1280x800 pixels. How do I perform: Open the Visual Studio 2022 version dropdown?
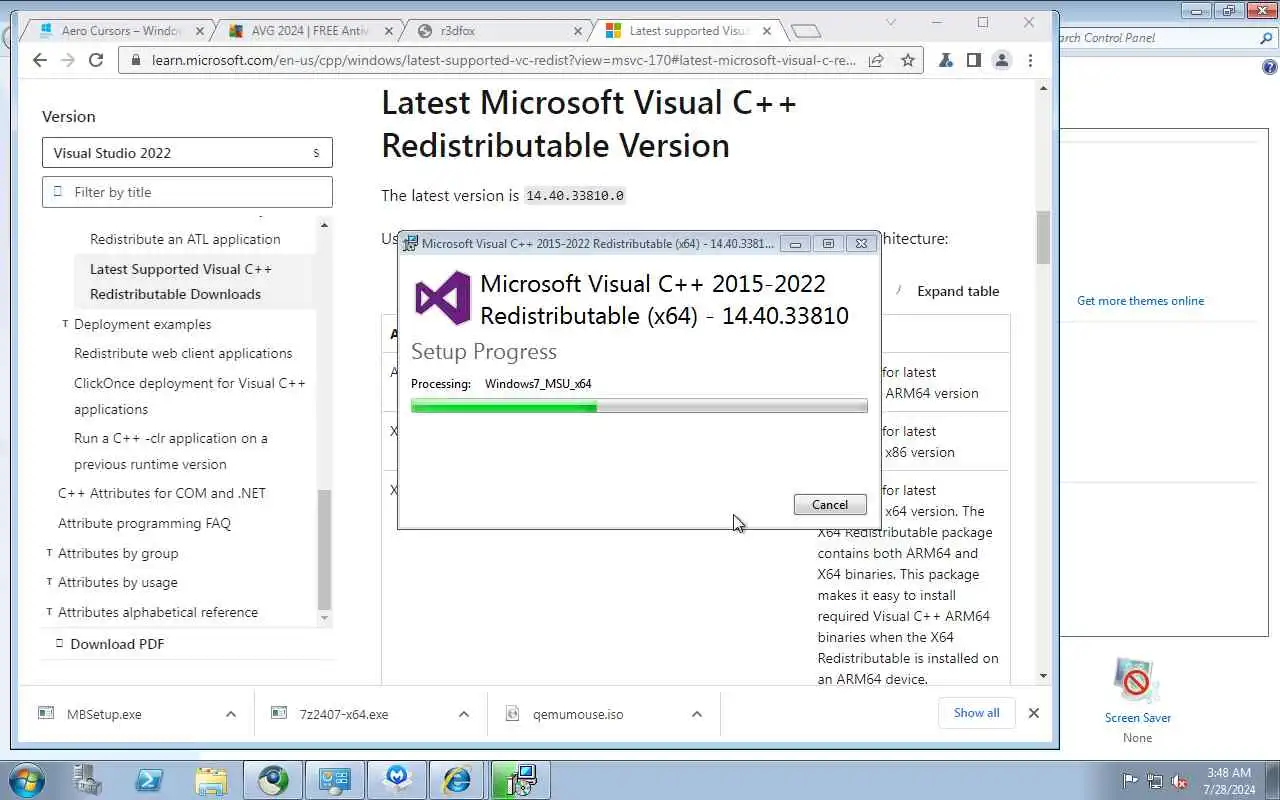coord(187,153)
